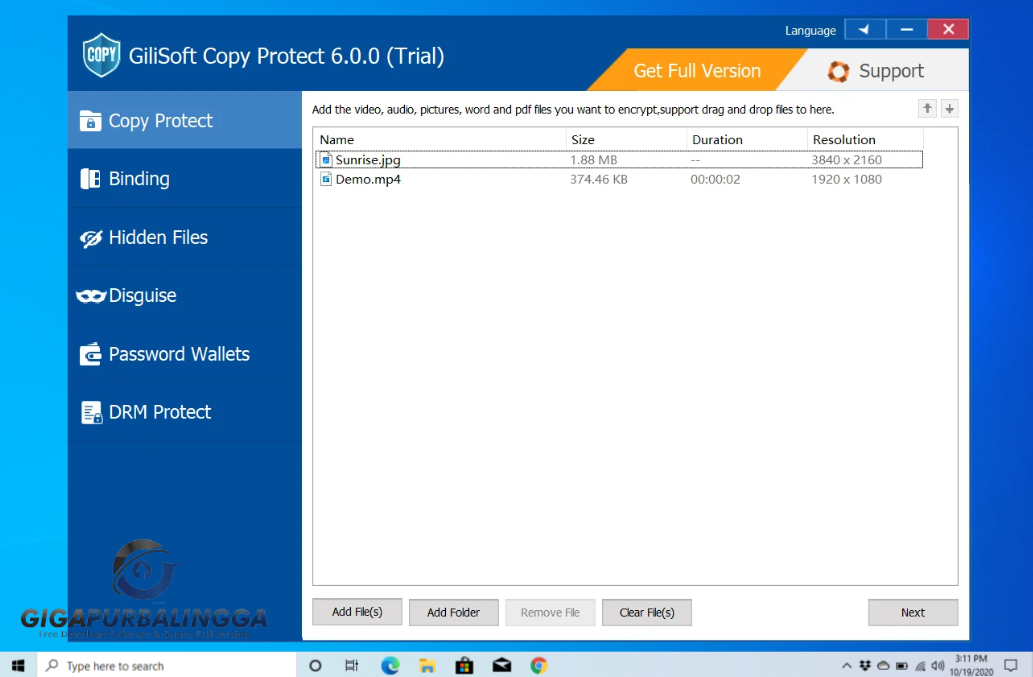Go to the Disguise section
This screenshot has width=1033, height=677.
184,295
